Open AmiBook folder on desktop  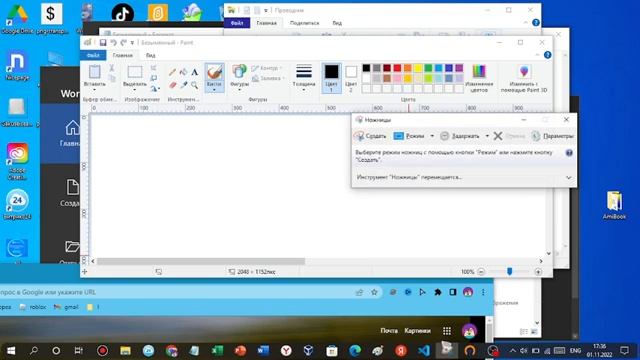pyautogui.click(x=614, y=205)
